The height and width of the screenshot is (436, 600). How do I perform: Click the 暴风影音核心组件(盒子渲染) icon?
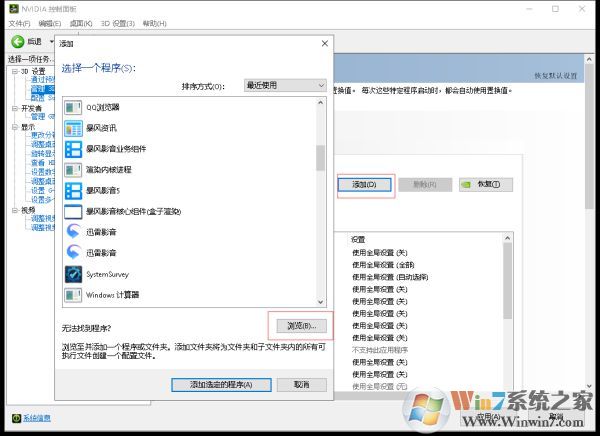click(73, 212)
